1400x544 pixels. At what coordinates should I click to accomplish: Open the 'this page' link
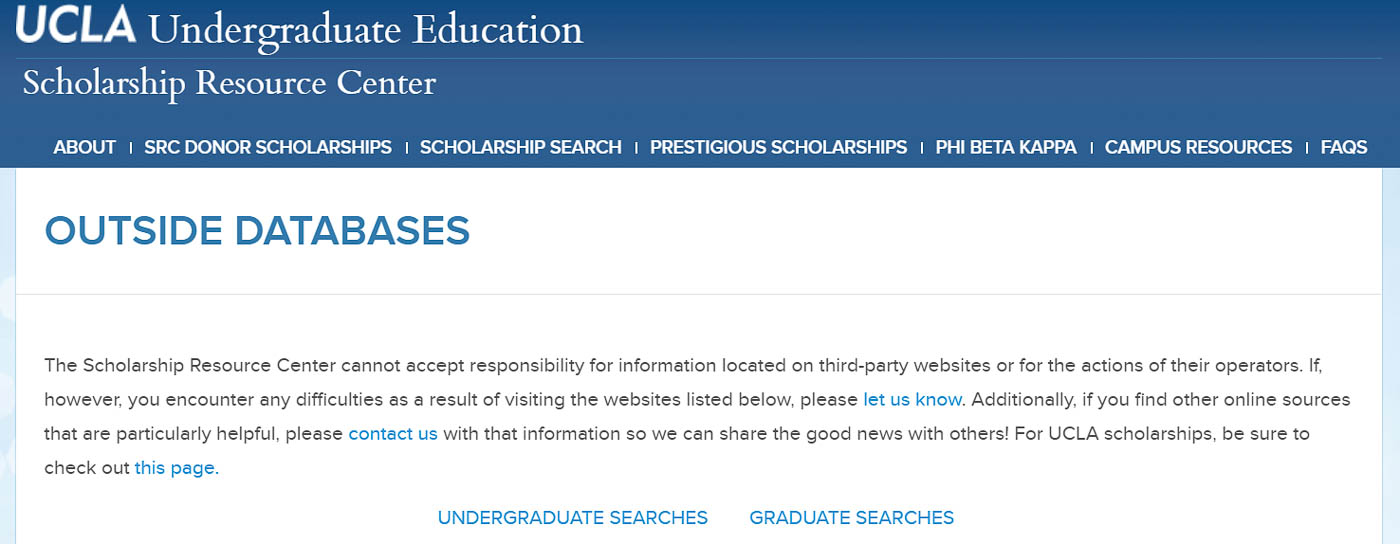pyautogui.click(x=175, y=468)
